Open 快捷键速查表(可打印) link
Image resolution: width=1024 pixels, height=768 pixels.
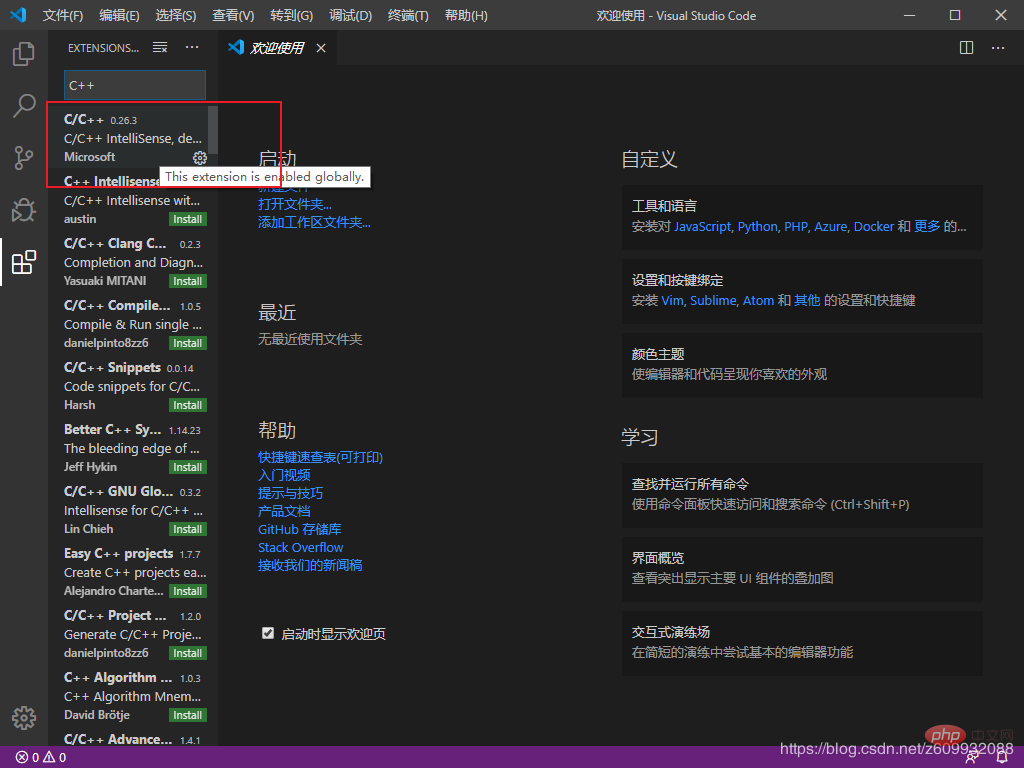pos(320,457)
